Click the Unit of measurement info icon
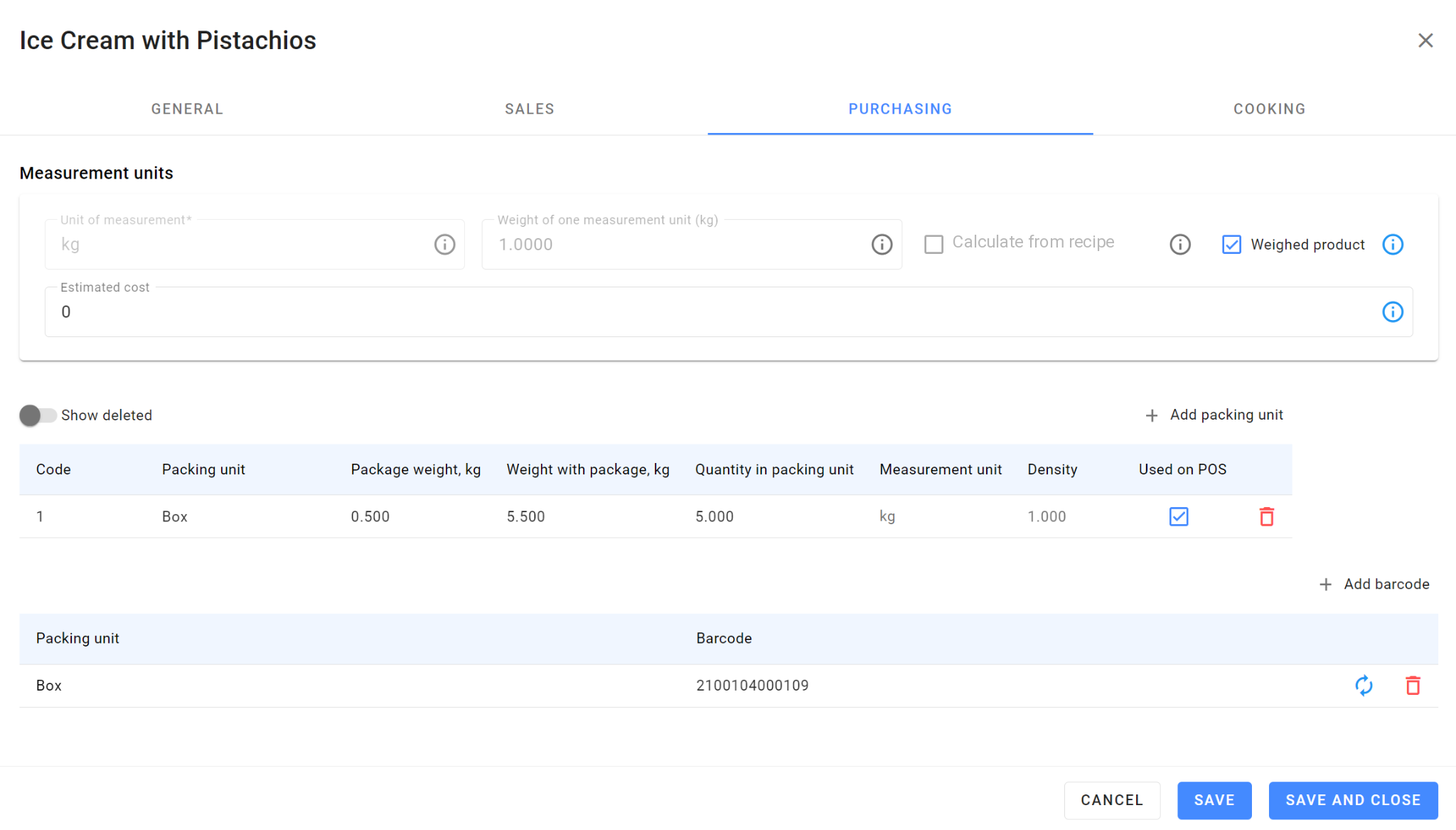This screenshot has width=1456, height=830. 444,245
